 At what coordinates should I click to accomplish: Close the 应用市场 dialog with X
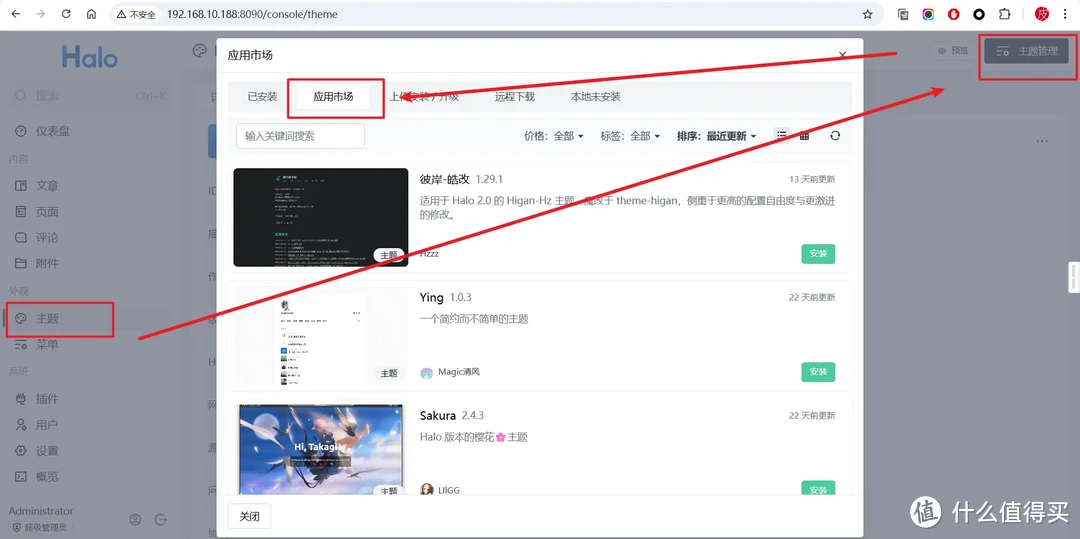click(842, 55)
